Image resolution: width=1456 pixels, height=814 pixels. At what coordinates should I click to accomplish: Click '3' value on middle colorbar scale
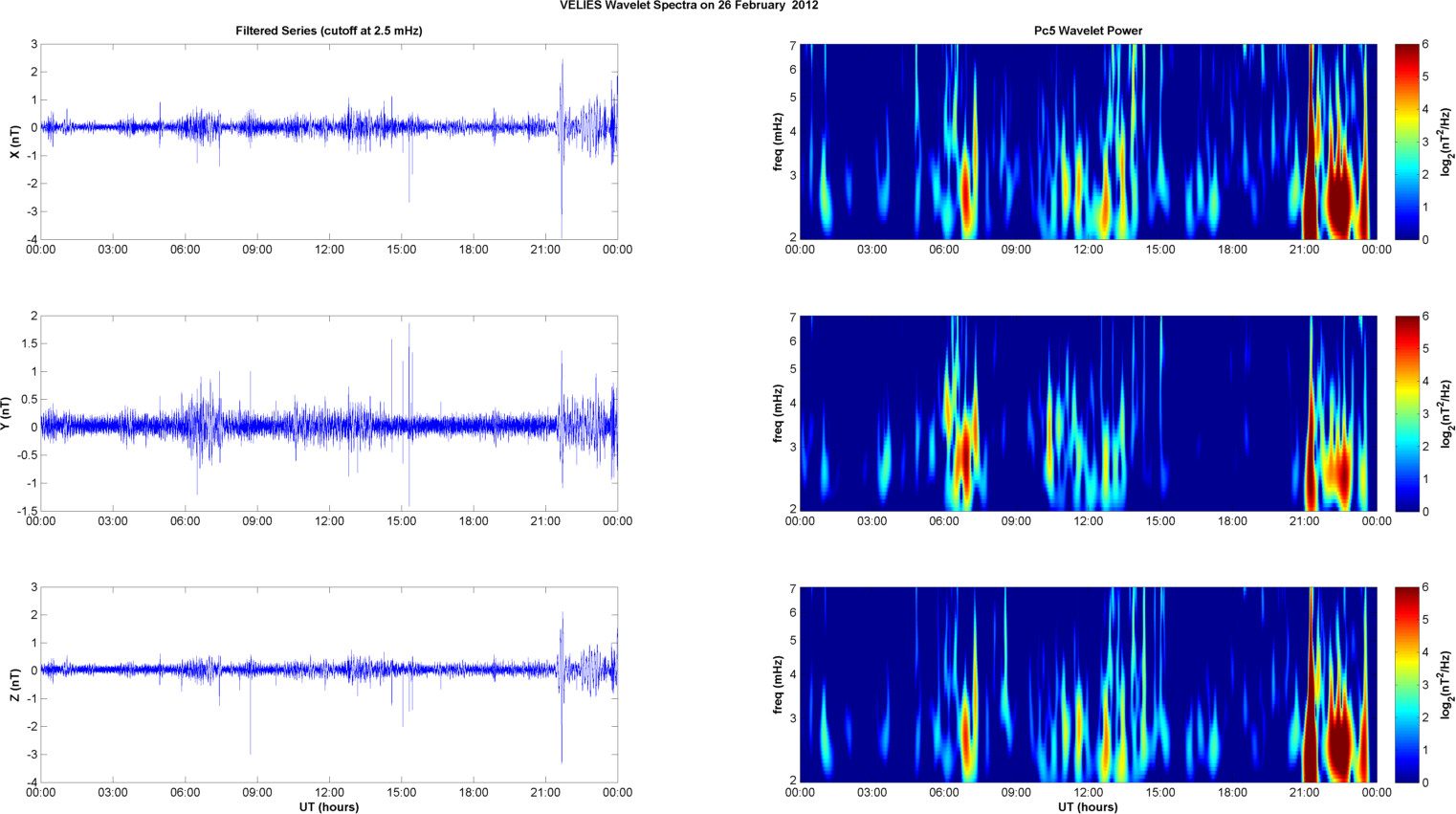pos(1425,414)
